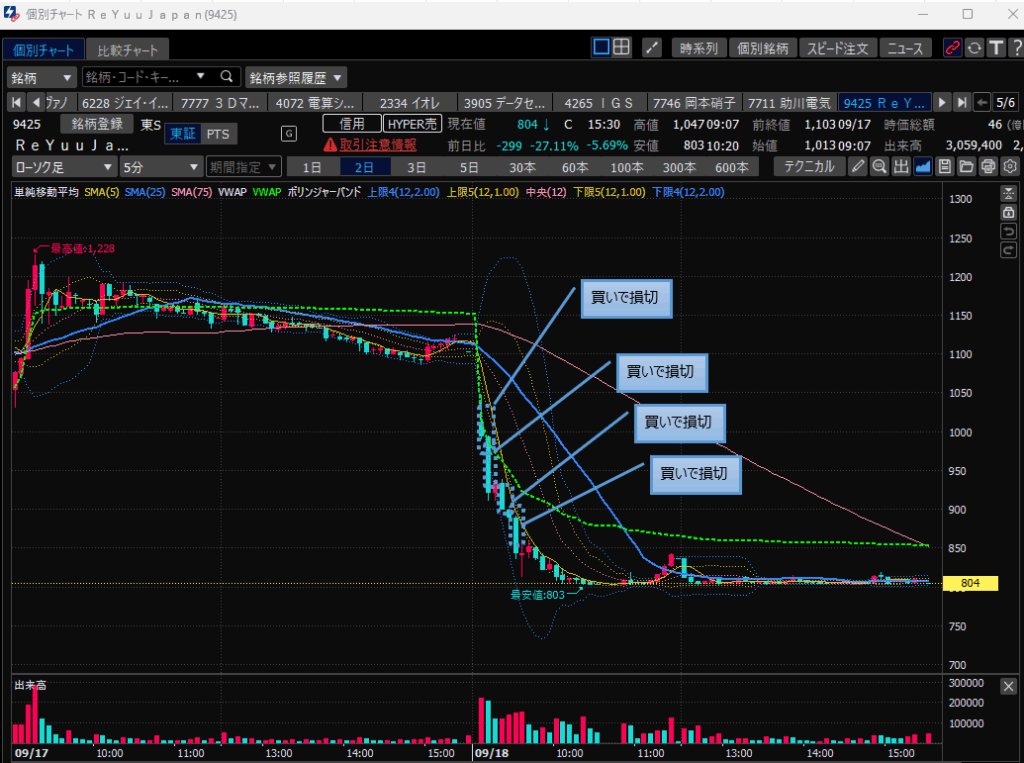Click the red link chain icon

952,48
